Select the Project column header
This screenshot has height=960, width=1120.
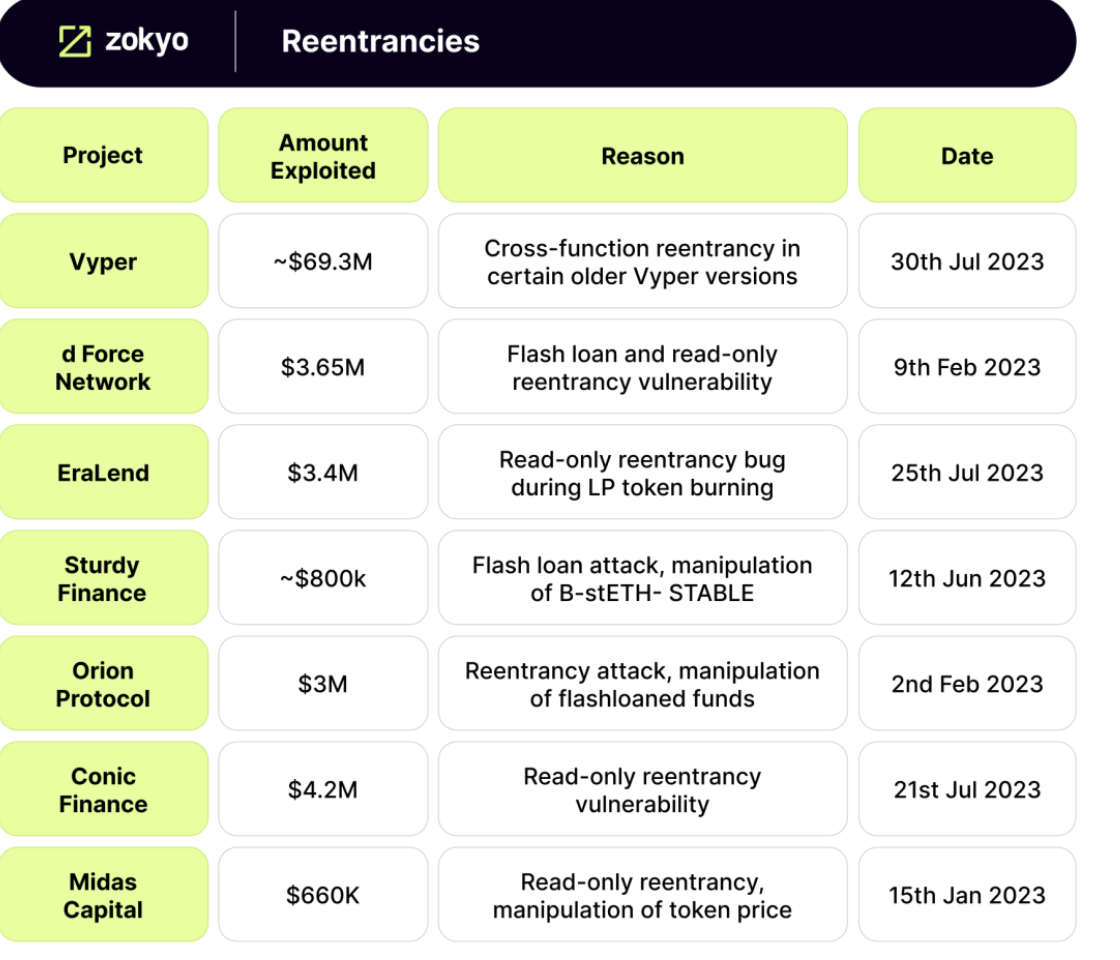coord(103,156)
